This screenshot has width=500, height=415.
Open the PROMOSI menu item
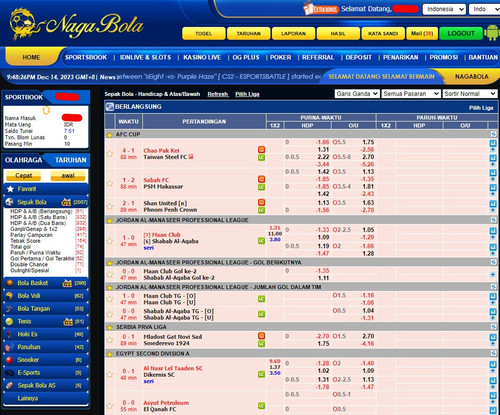coord(444,57)
